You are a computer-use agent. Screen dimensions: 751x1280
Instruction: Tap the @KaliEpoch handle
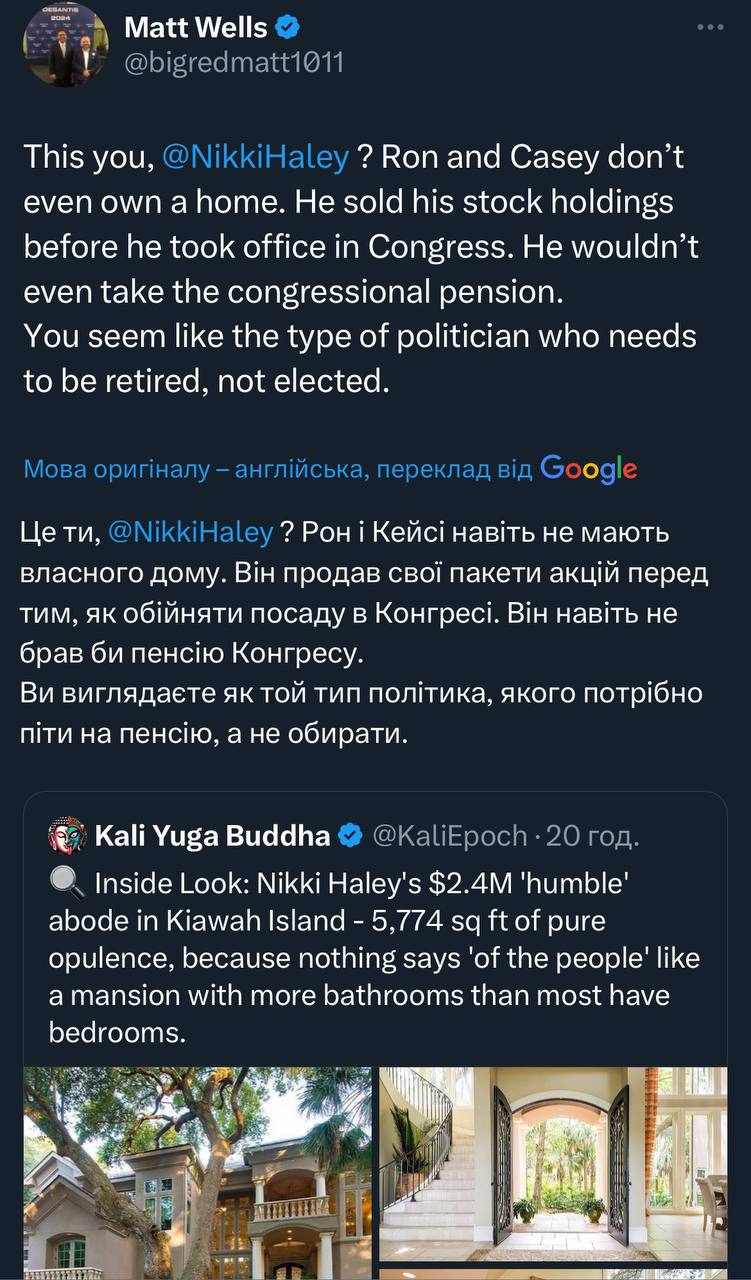coord(449,836)
